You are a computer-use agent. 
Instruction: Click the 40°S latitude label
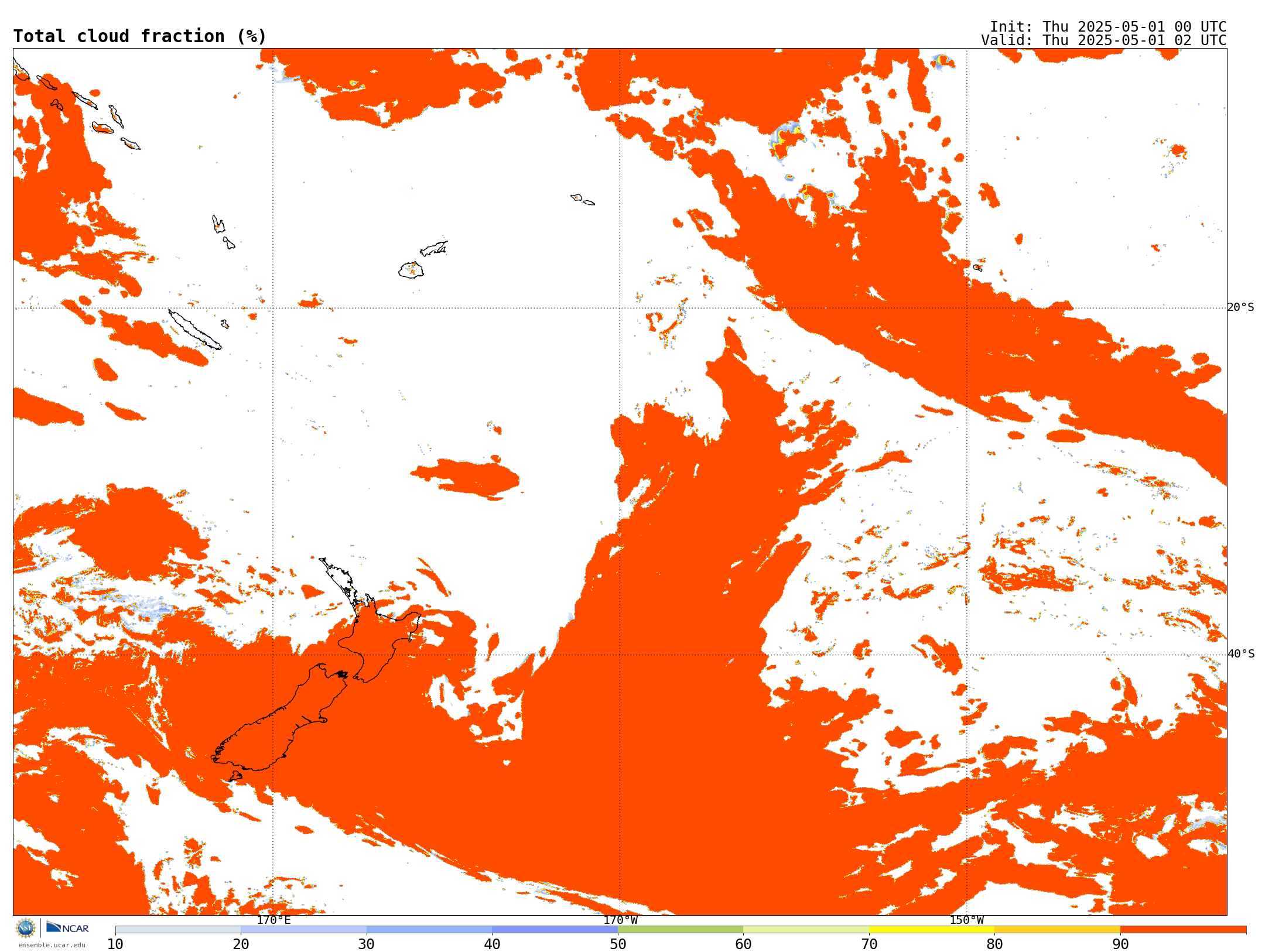1241,654
